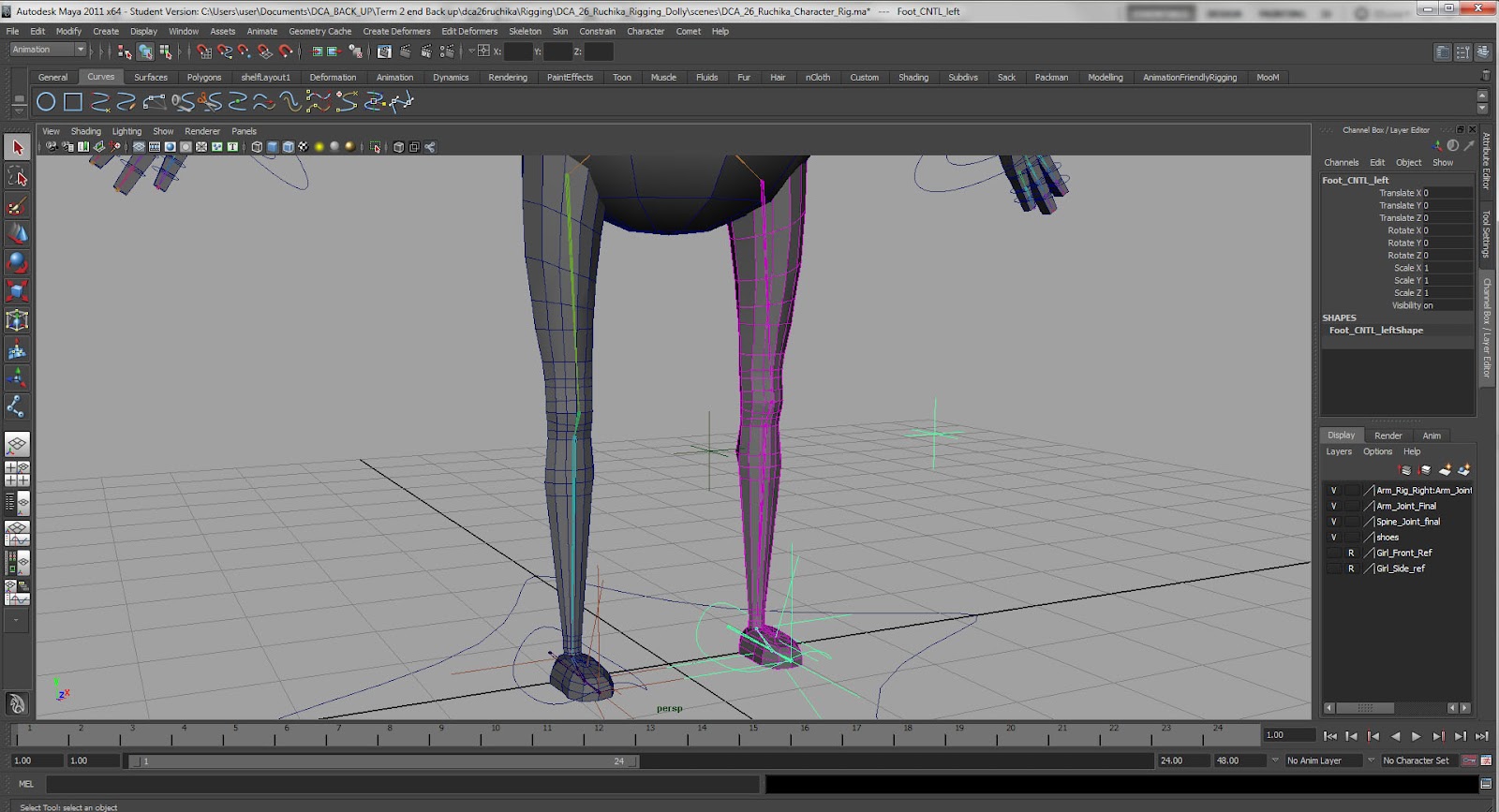Select the Lasso tool in the toolbox
Image resolution: width=1499 pixels, height=812 pixels.
[x=17, y=176]
